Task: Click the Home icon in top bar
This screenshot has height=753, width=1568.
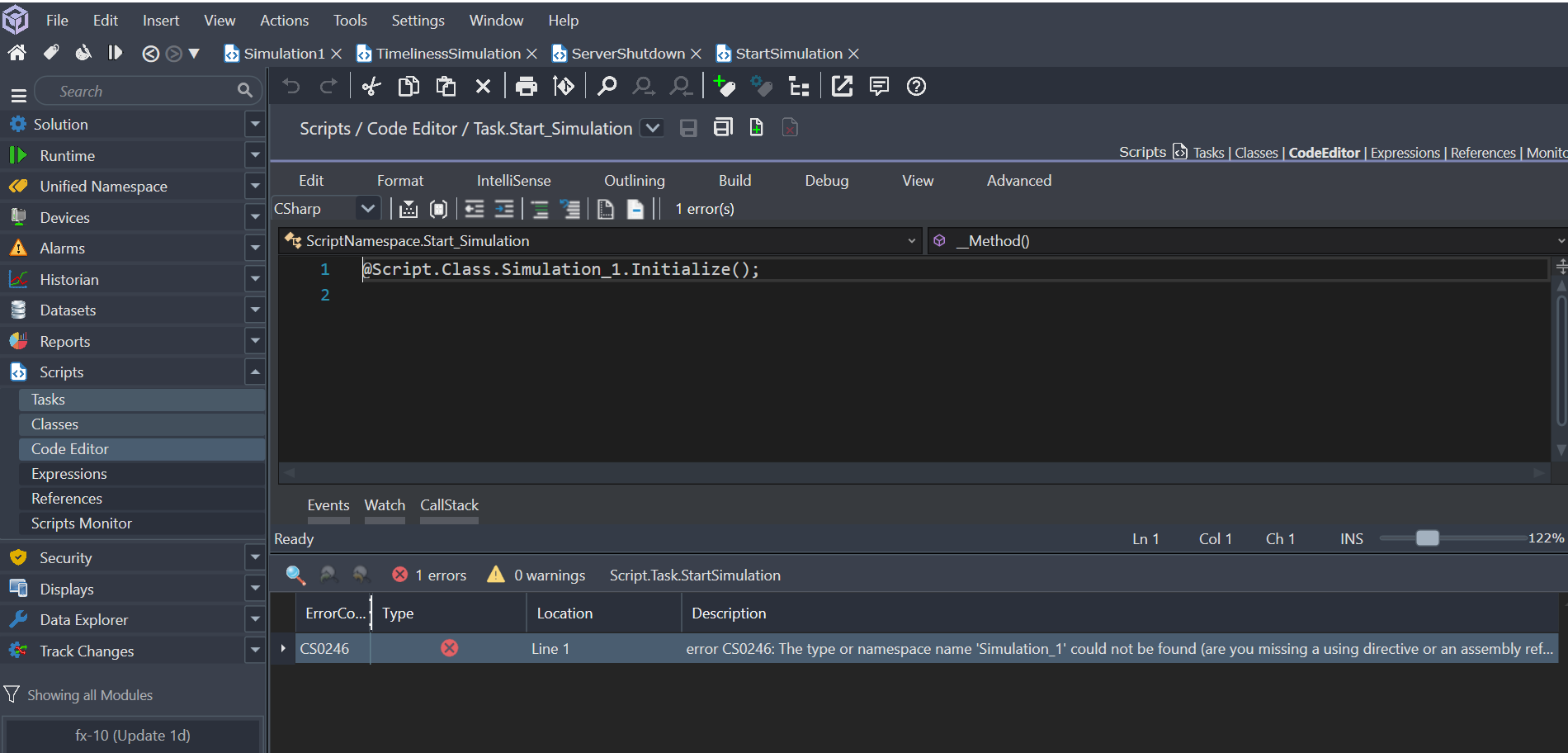Action: 17,53
